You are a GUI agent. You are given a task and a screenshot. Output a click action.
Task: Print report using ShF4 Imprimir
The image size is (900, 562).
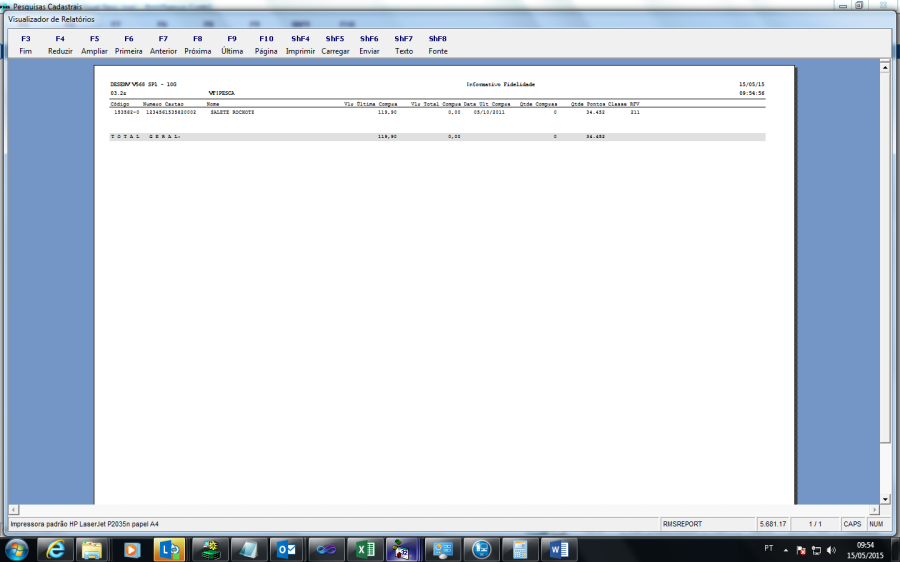coord(300,45)
